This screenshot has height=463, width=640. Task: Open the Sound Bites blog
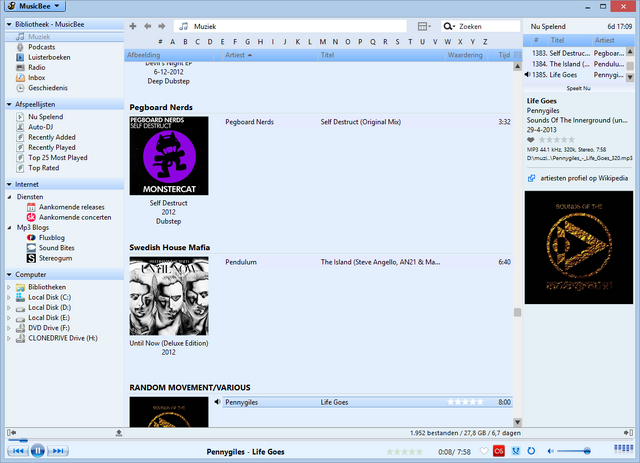(x=56, y=248)
